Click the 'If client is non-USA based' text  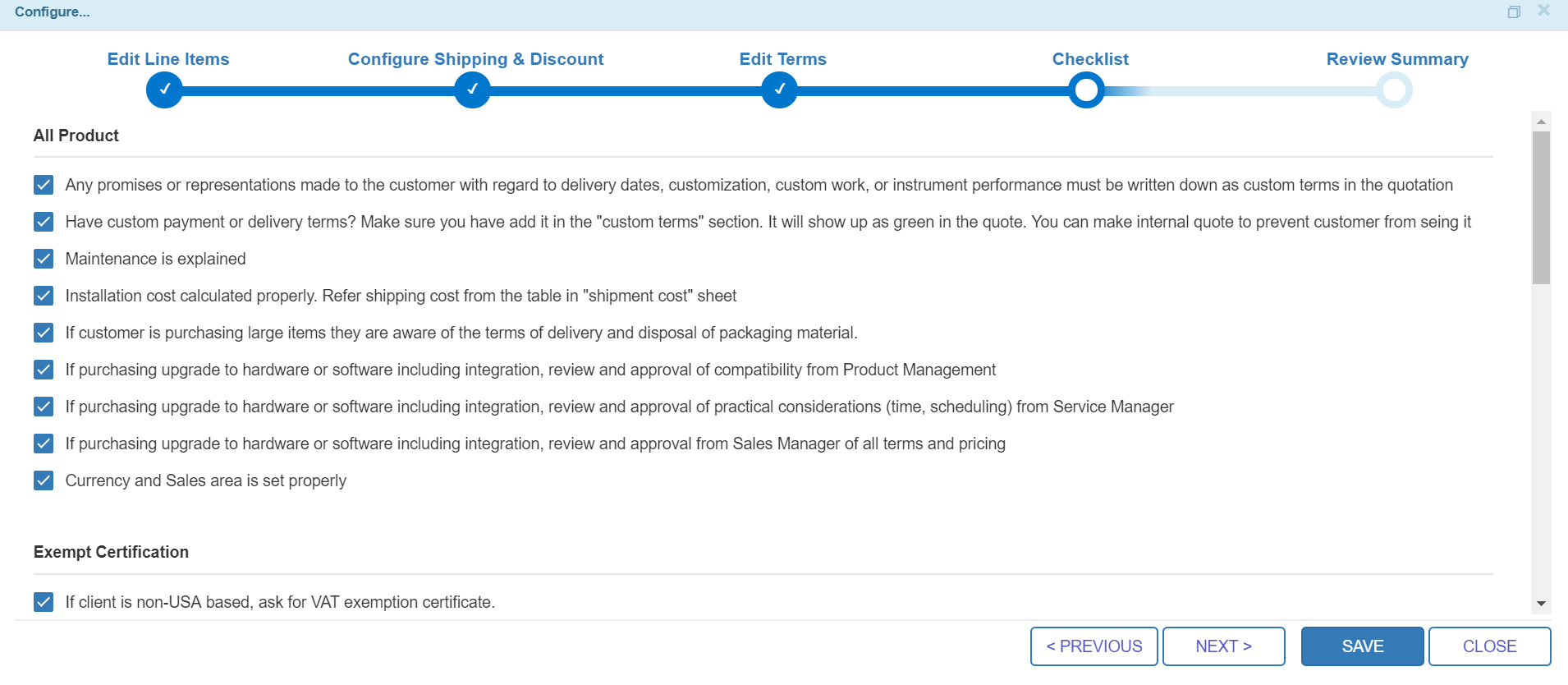[x=280, y=602]
